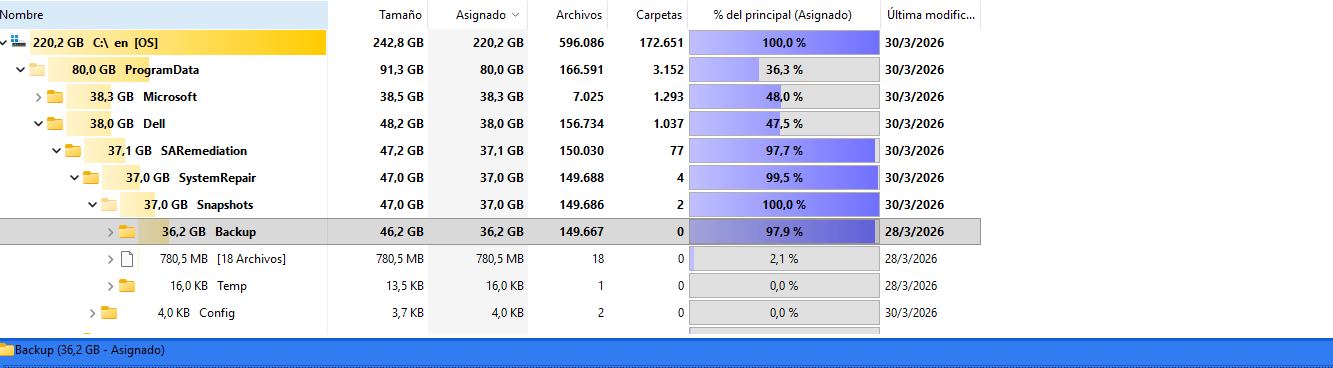This screenshot has height=368, width=1333.
Task: Sort by the Tamaño column header
Action: pyautogui.click(x=400, y=15)
